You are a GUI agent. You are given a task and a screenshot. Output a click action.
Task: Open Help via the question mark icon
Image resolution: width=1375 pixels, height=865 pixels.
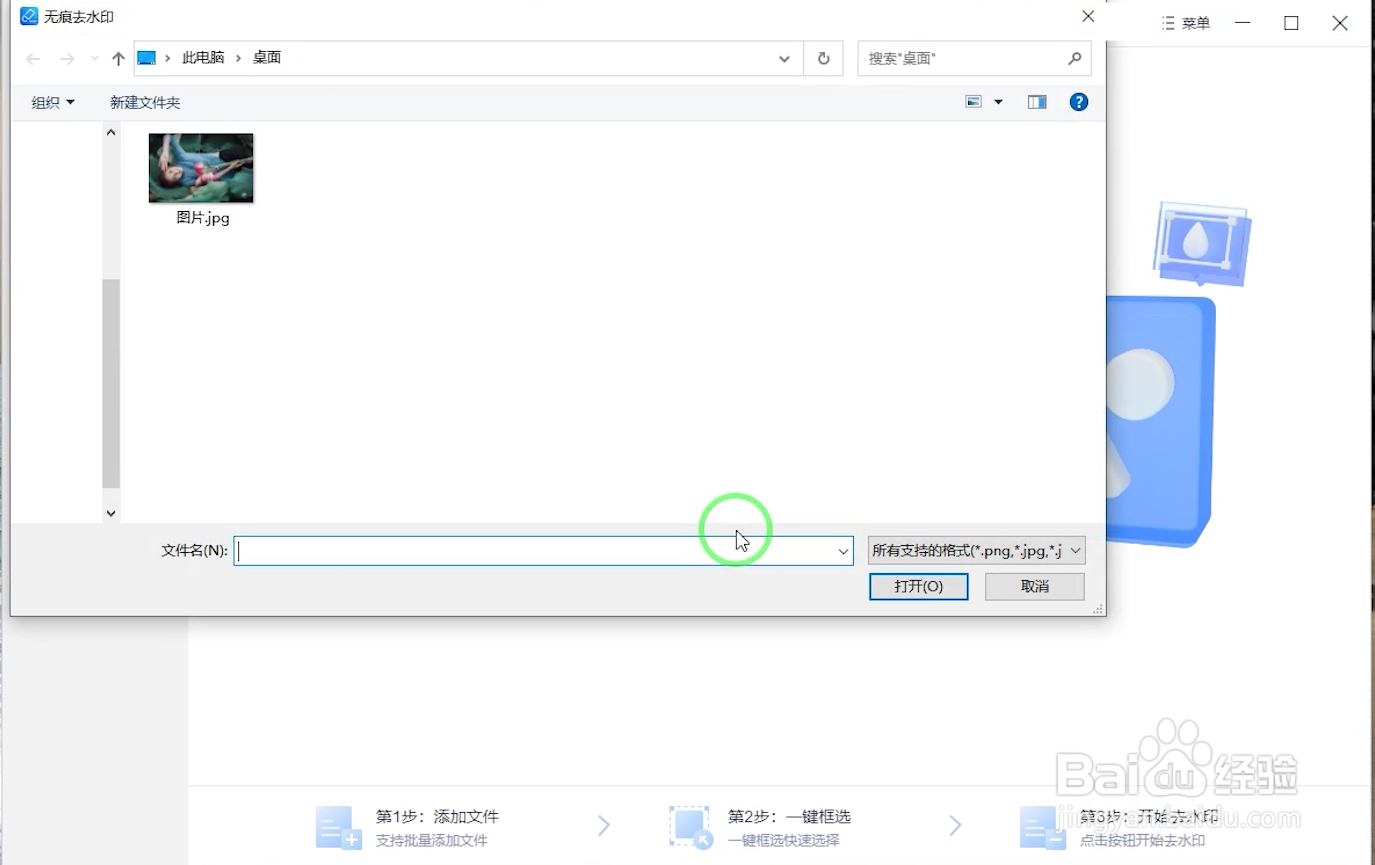pos(1078,101)
